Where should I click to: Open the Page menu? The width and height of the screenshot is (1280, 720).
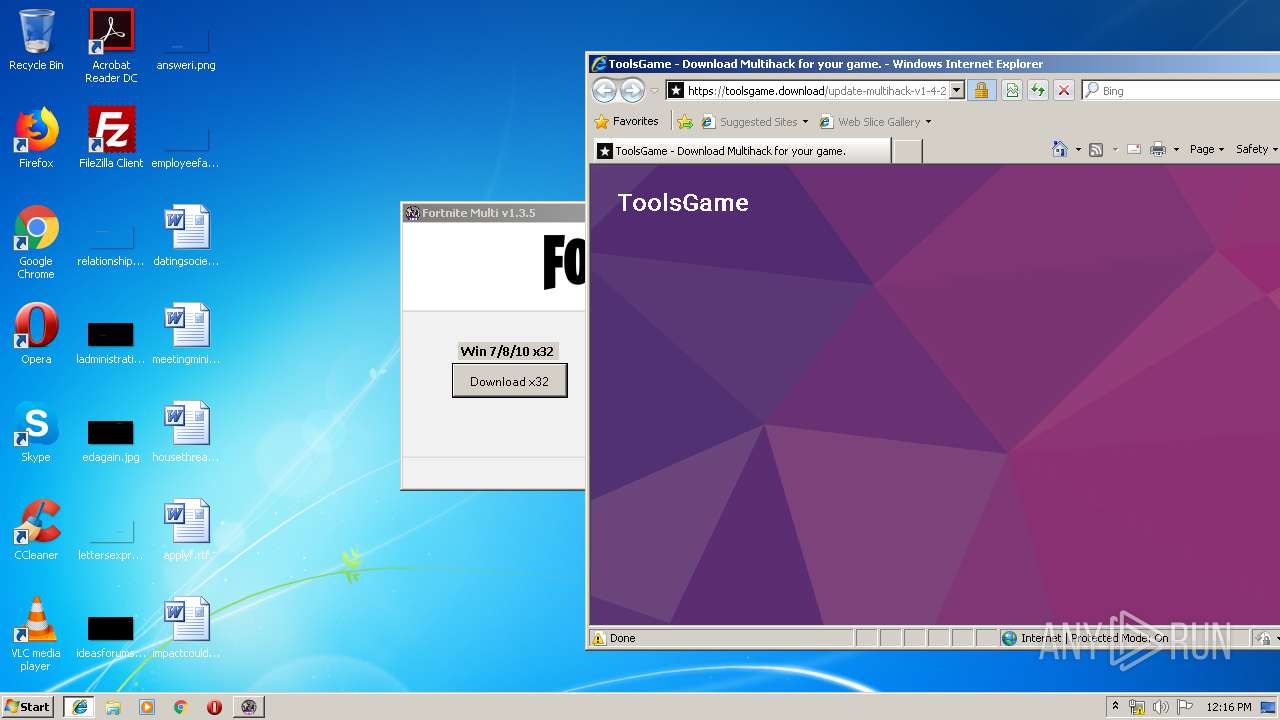pyautogui.click(x=1207, y=149)
